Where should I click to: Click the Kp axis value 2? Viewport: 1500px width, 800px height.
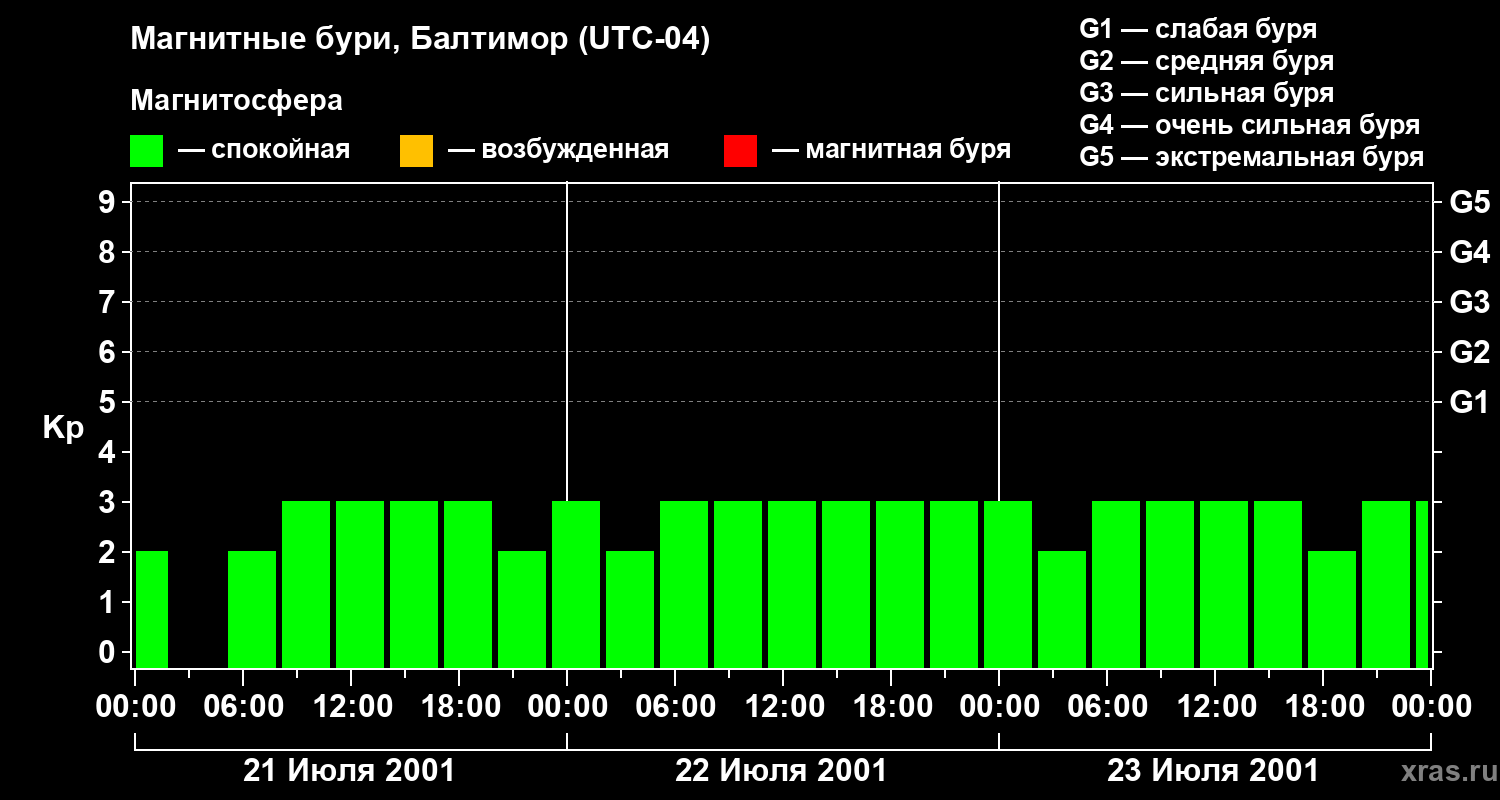click(109, 552)
